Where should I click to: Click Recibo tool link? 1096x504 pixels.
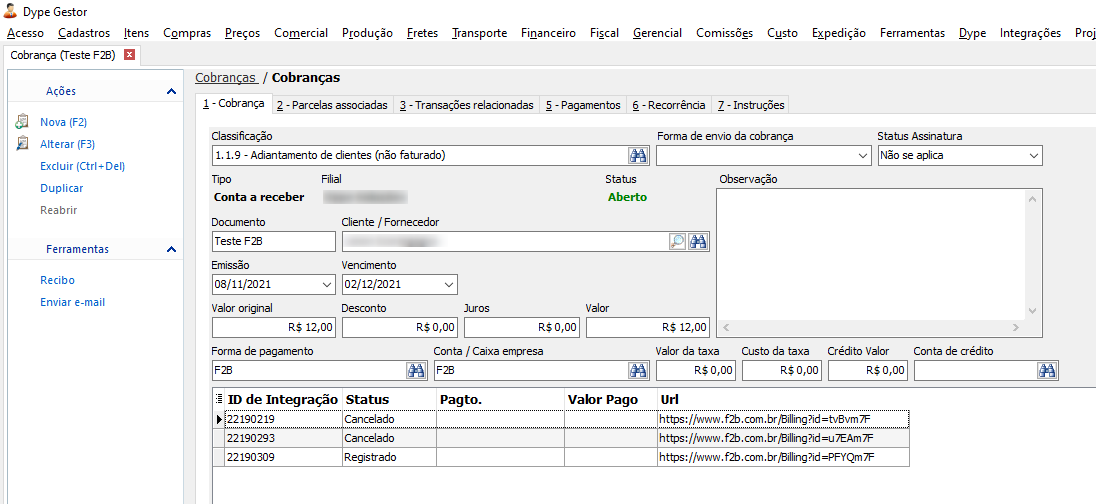click(x=57, y=280)
